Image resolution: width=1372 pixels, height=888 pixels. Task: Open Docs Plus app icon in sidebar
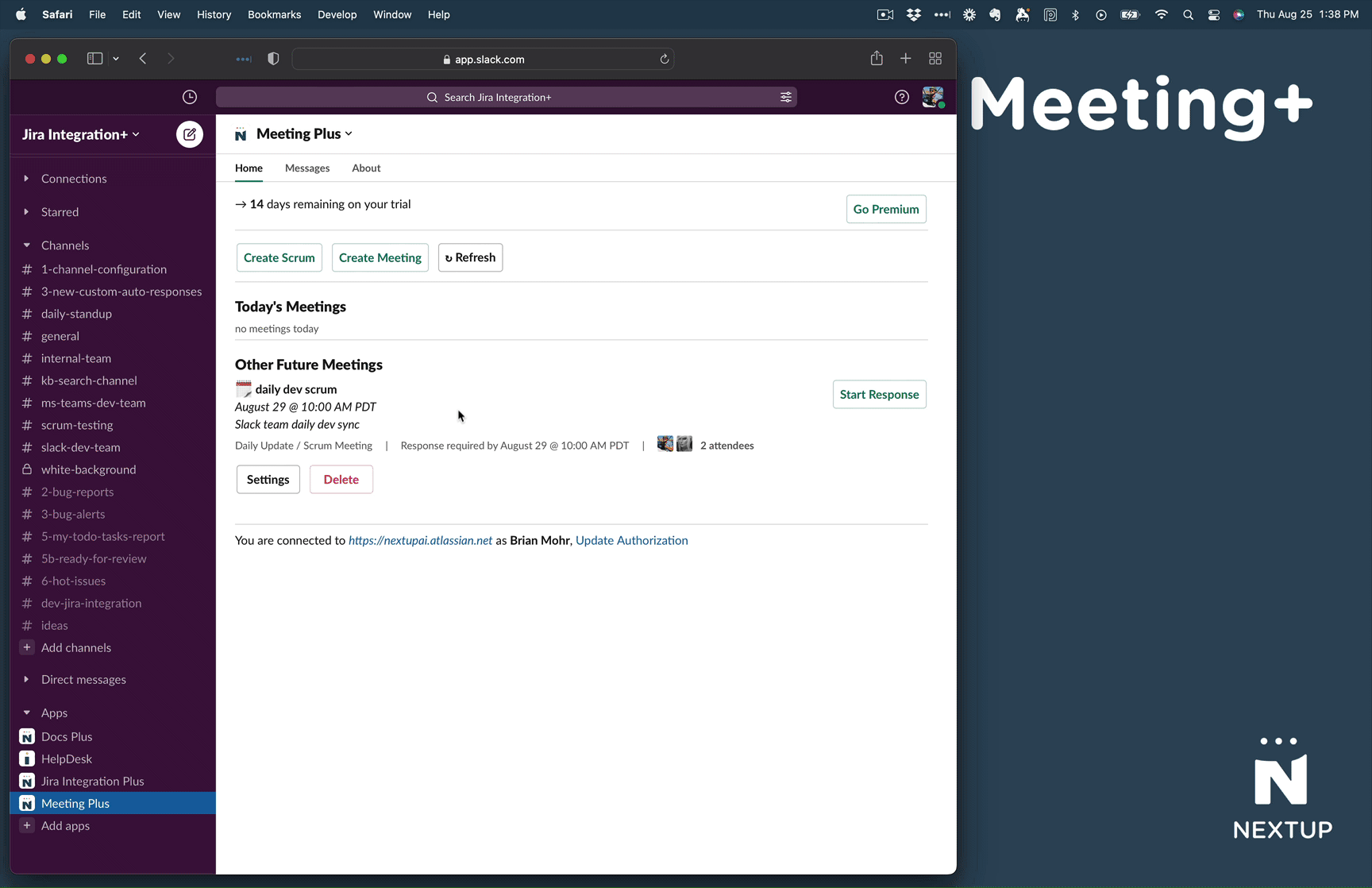27,736
